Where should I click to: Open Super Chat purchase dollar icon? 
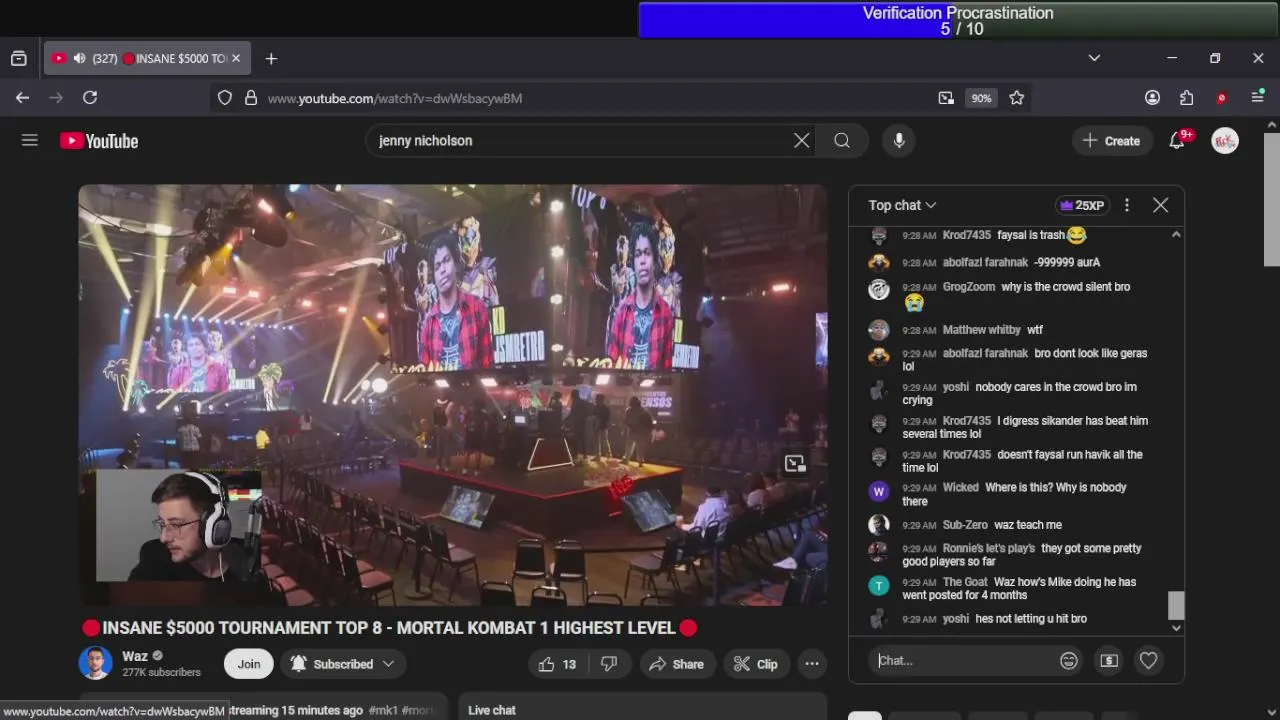click(x=1109, y=661)
